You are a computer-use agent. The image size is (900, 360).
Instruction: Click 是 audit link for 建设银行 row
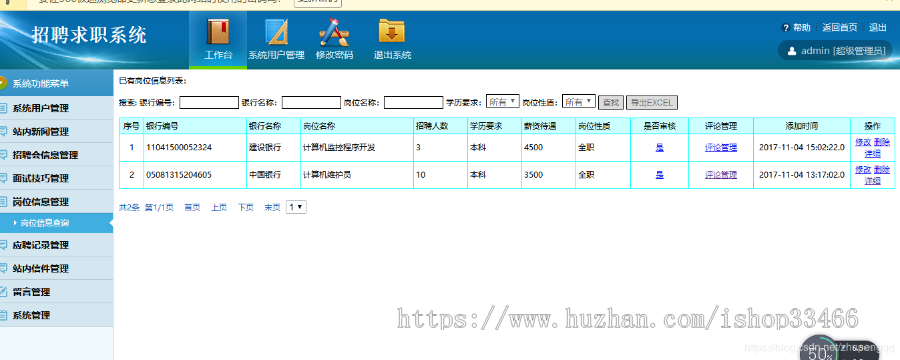pyautogui.click(x=660, y=148)
